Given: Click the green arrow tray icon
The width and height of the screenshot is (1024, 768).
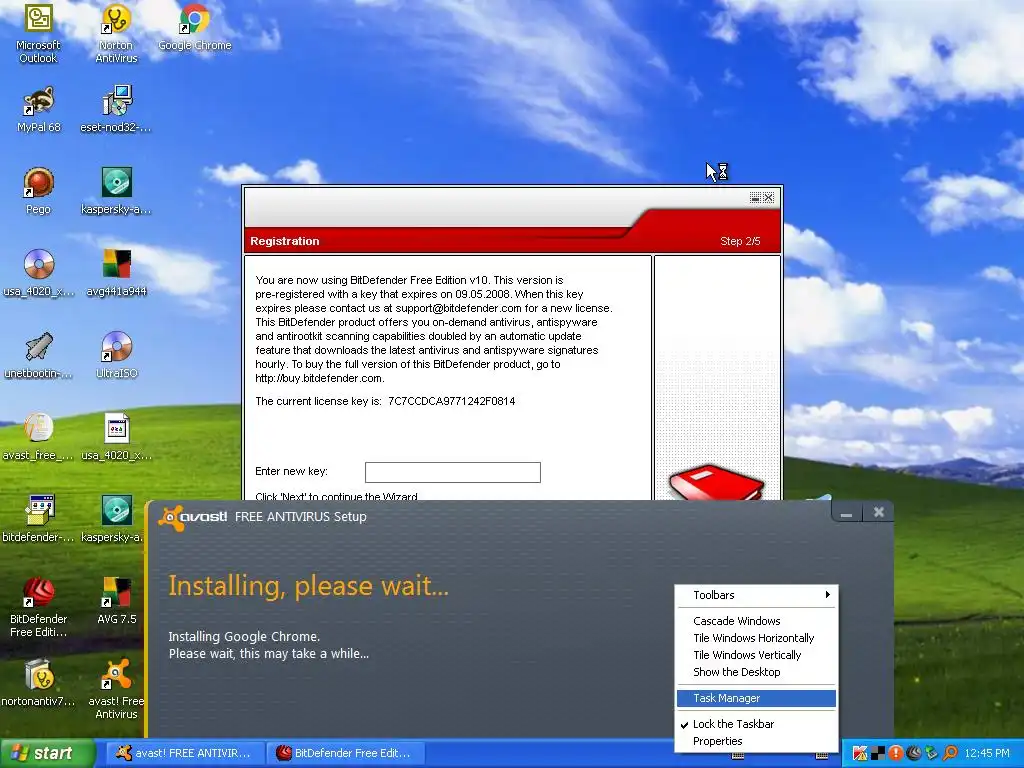Looking at the screenshot, I should click(x=931, y=753).
